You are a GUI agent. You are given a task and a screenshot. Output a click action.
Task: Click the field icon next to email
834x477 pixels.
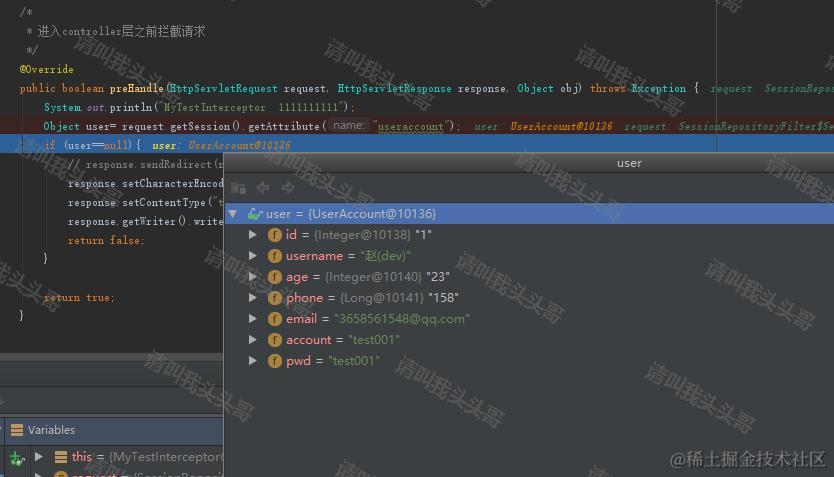274,319
